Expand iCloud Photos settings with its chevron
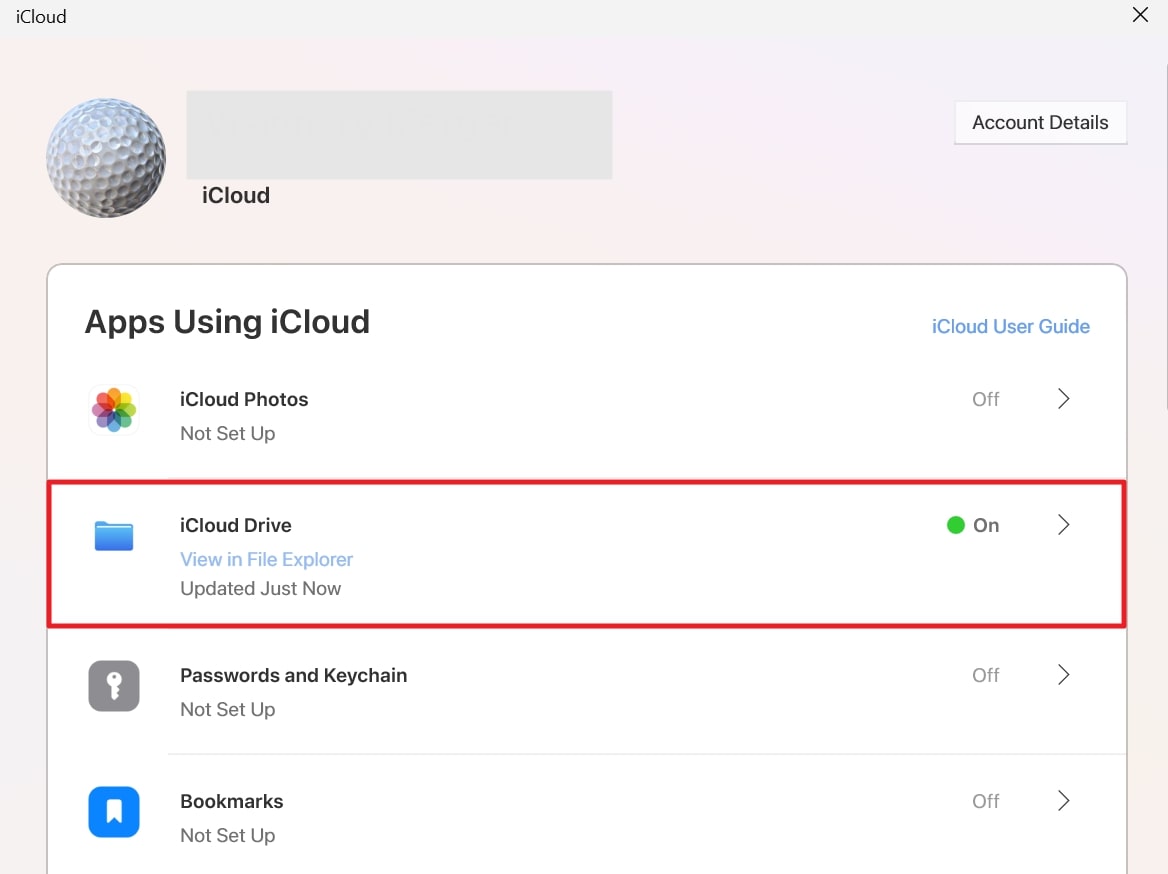The height and width of the screenshot is (874, 1168). click(x=1063, y=399)
